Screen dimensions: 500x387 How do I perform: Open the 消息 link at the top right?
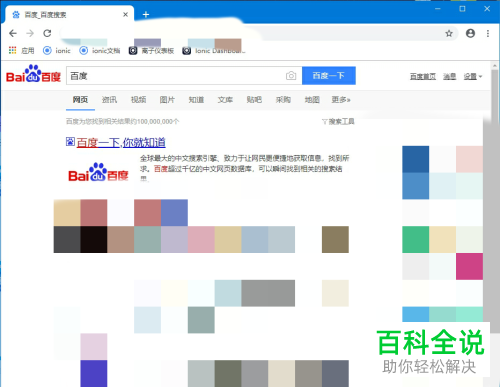click(449, 77)
